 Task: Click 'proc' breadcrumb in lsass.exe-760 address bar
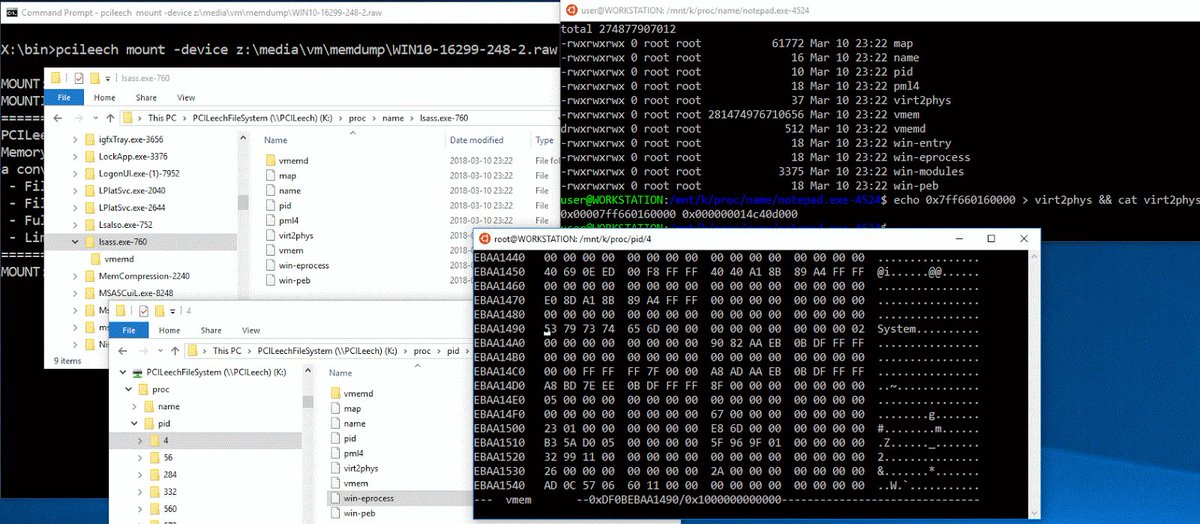pyautogui.click(x=357, y=118)
